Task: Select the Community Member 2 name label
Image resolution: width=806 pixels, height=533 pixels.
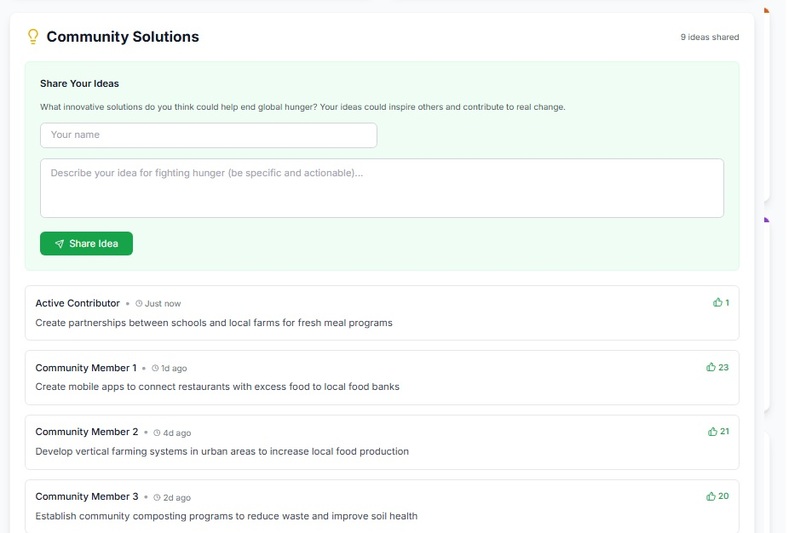Action: pyautogui.click(x=87, y=432)
